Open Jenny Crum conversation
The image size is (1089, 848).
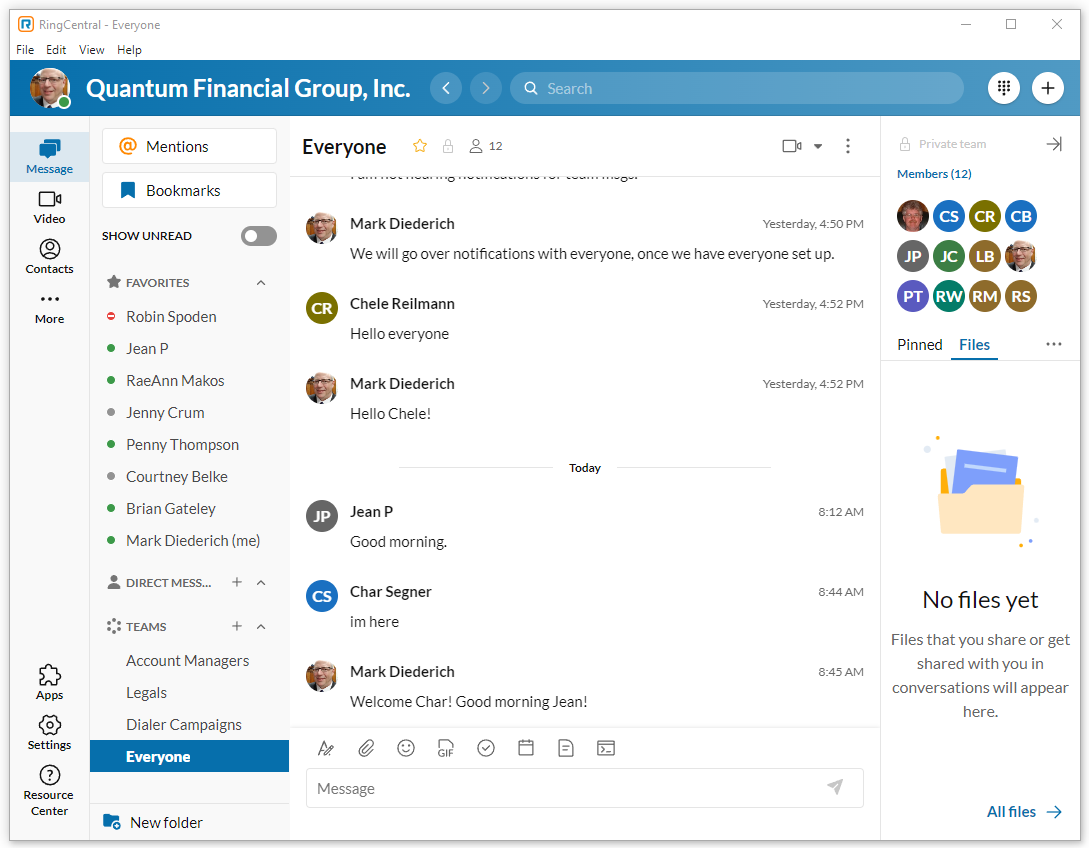click(190, 413)
